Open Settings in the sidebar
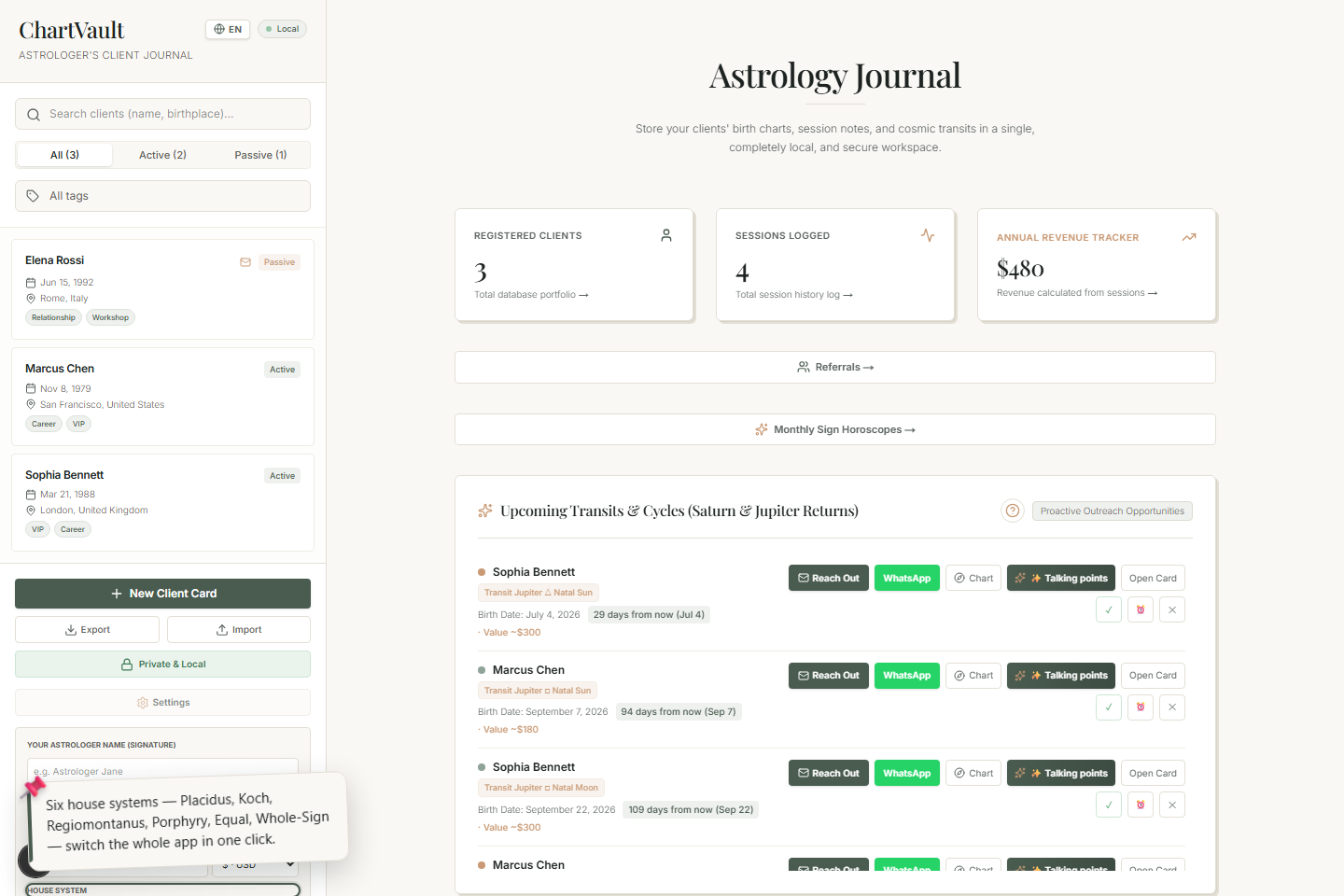This screenshot has height=896, width=1344. point(162,703)
